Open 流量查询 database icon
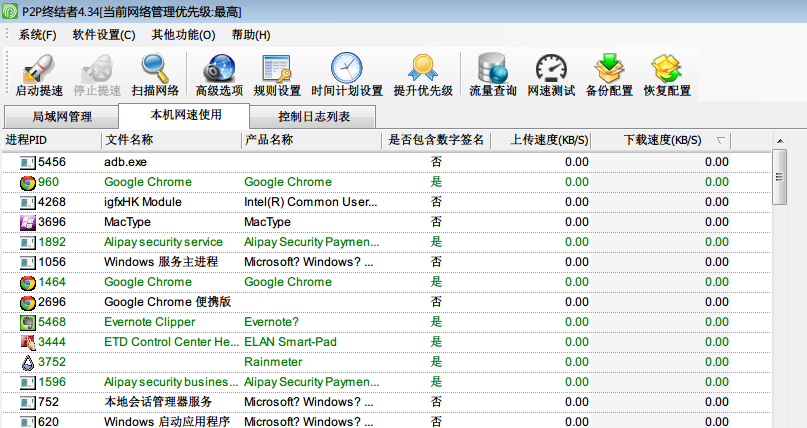Viewport: 807px width, 428px height. point(493,68)
